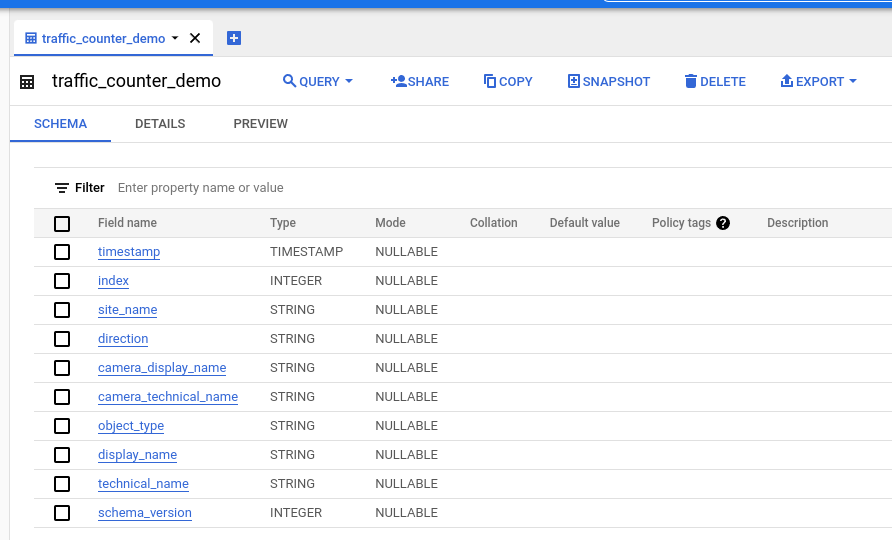Screen dimensions: 892x540
Task: Click the filter lines icon
Action: tap(62, 188)
